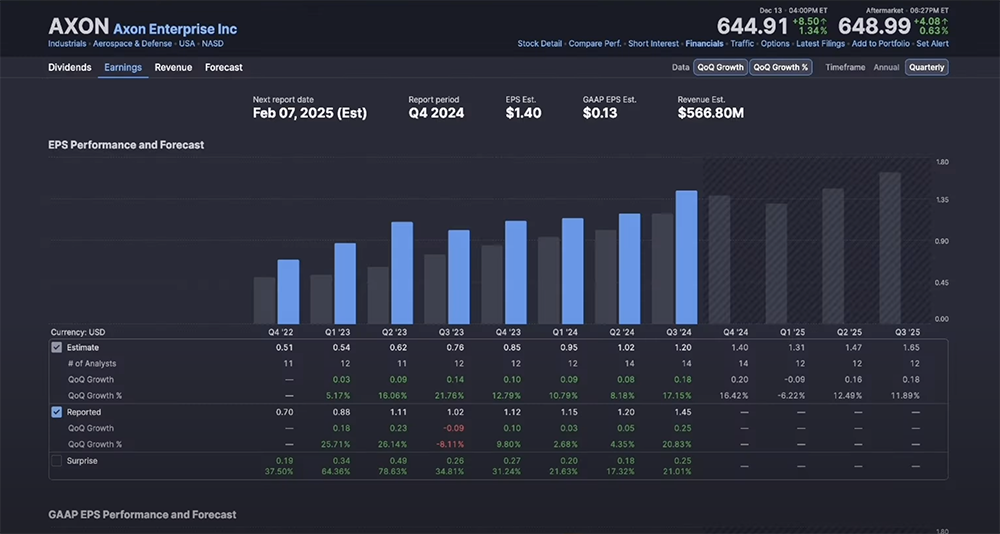Open the Financials link
The height and width of the screenshot is (534, 1000).
point(705,43)
